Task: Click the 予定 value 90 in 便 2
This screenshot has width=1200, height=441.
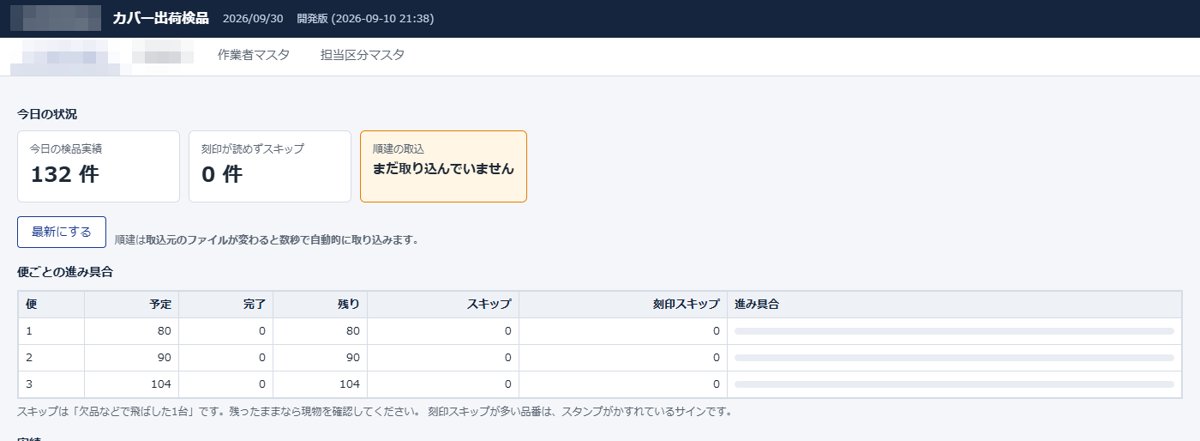Action: pos(165,358)
